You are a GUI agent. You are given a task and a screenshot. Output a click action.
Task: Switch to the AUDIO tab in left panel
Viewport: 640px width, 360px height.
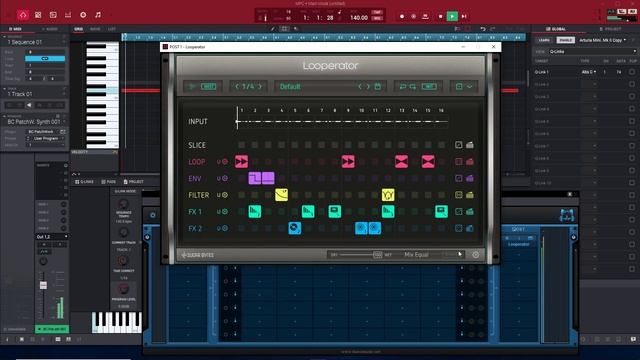pos(50,29)
